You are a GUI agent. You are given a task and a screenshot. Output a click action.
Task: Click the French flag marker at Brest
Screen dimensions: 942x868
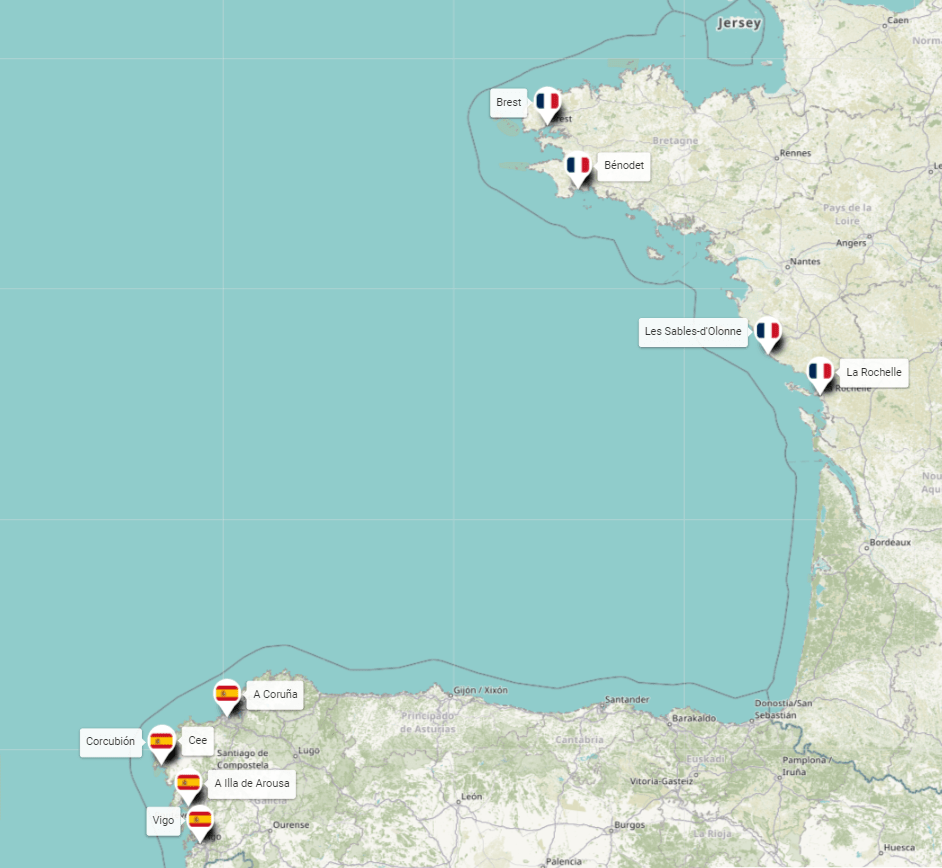pyautogui.click(x=546, y=100)
